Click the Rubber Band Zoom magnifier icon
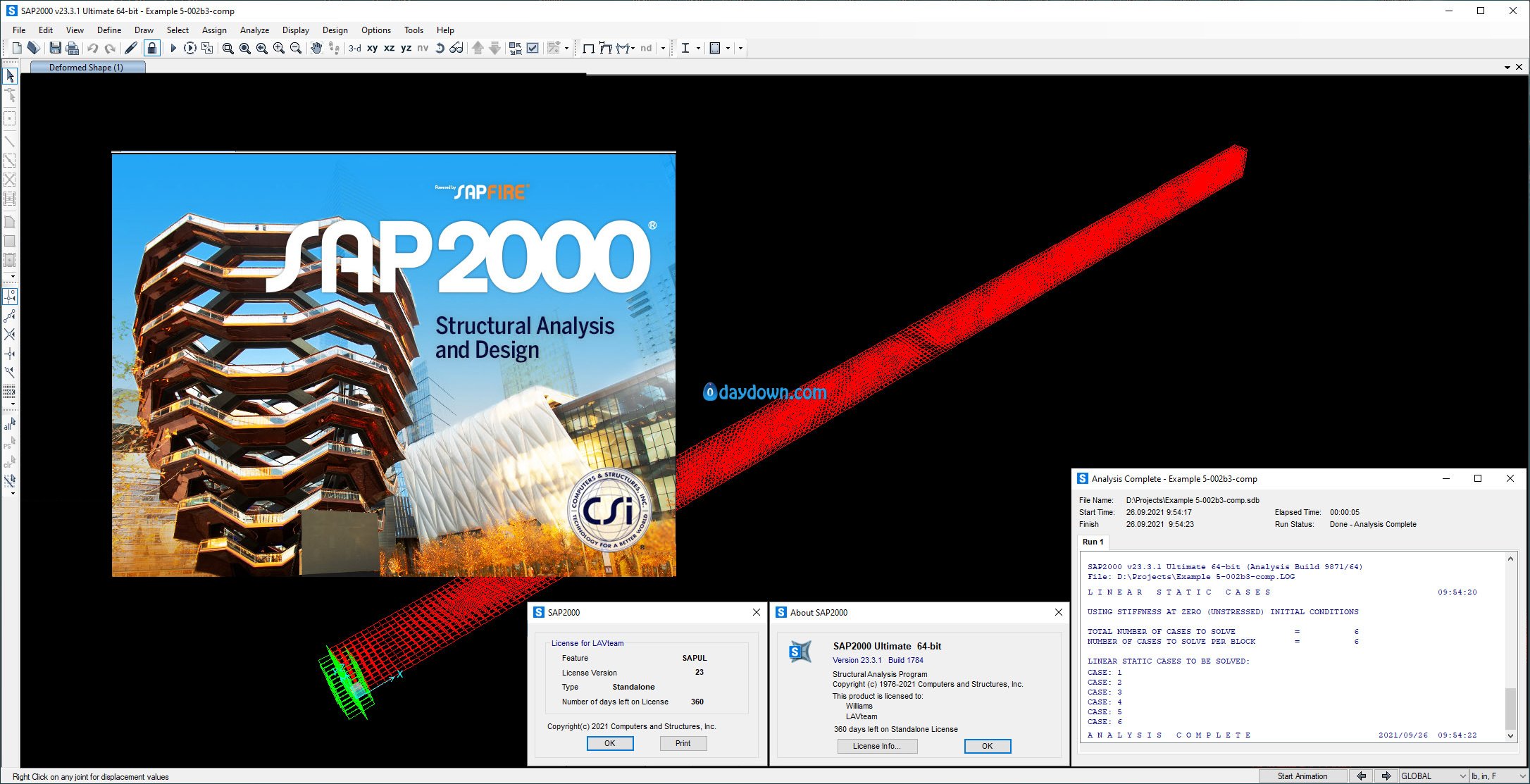 pyautogui.click(x=228, y=48)
